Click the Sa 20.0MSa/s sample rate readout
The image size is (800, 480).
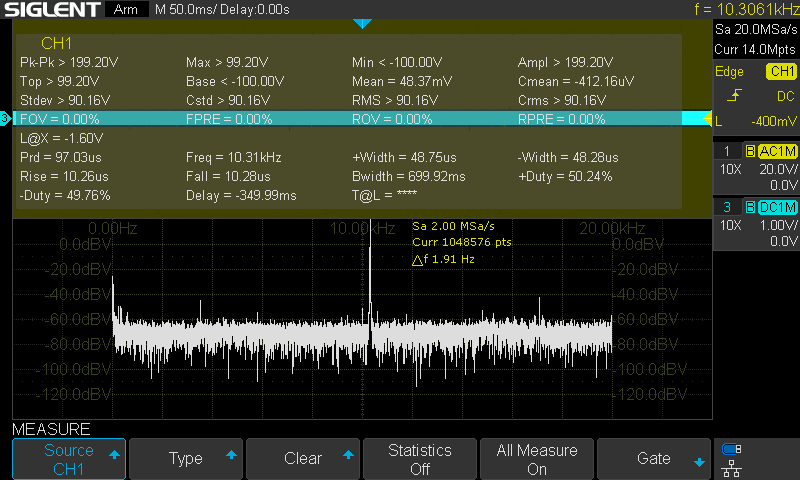tap(756, 30)
